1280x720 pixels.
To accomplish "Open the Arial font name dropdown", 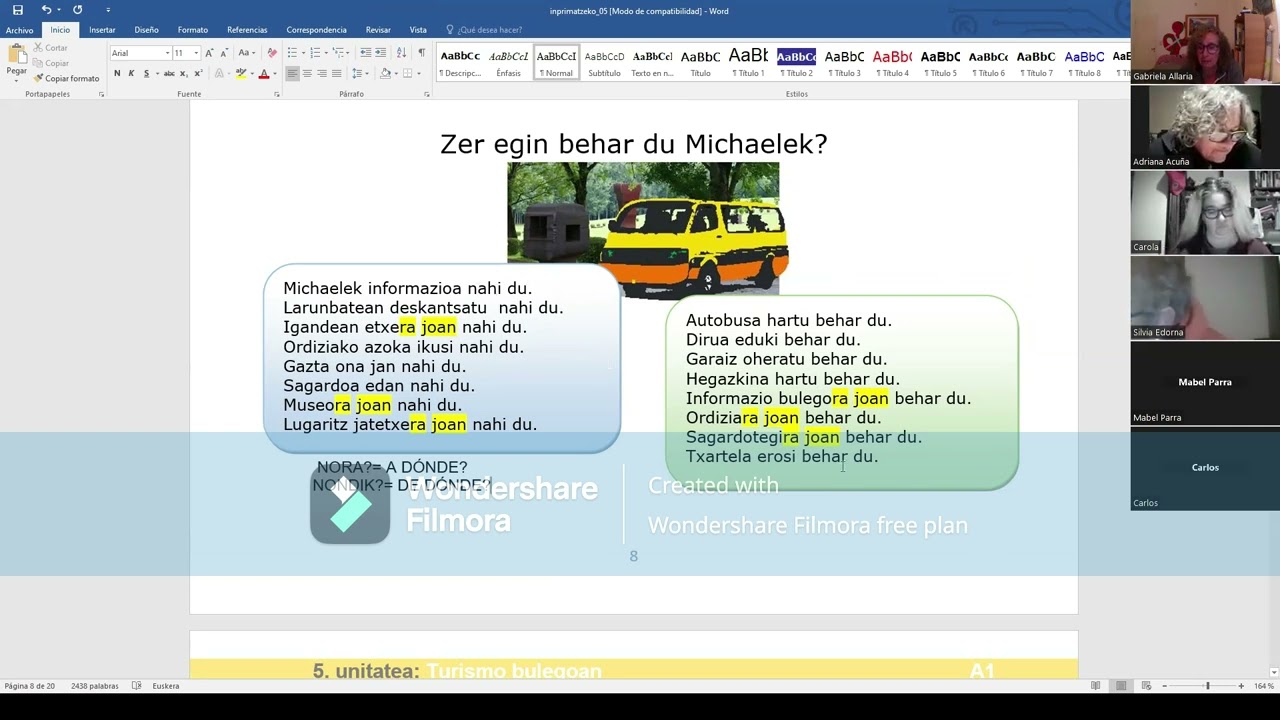I will 167,53.
